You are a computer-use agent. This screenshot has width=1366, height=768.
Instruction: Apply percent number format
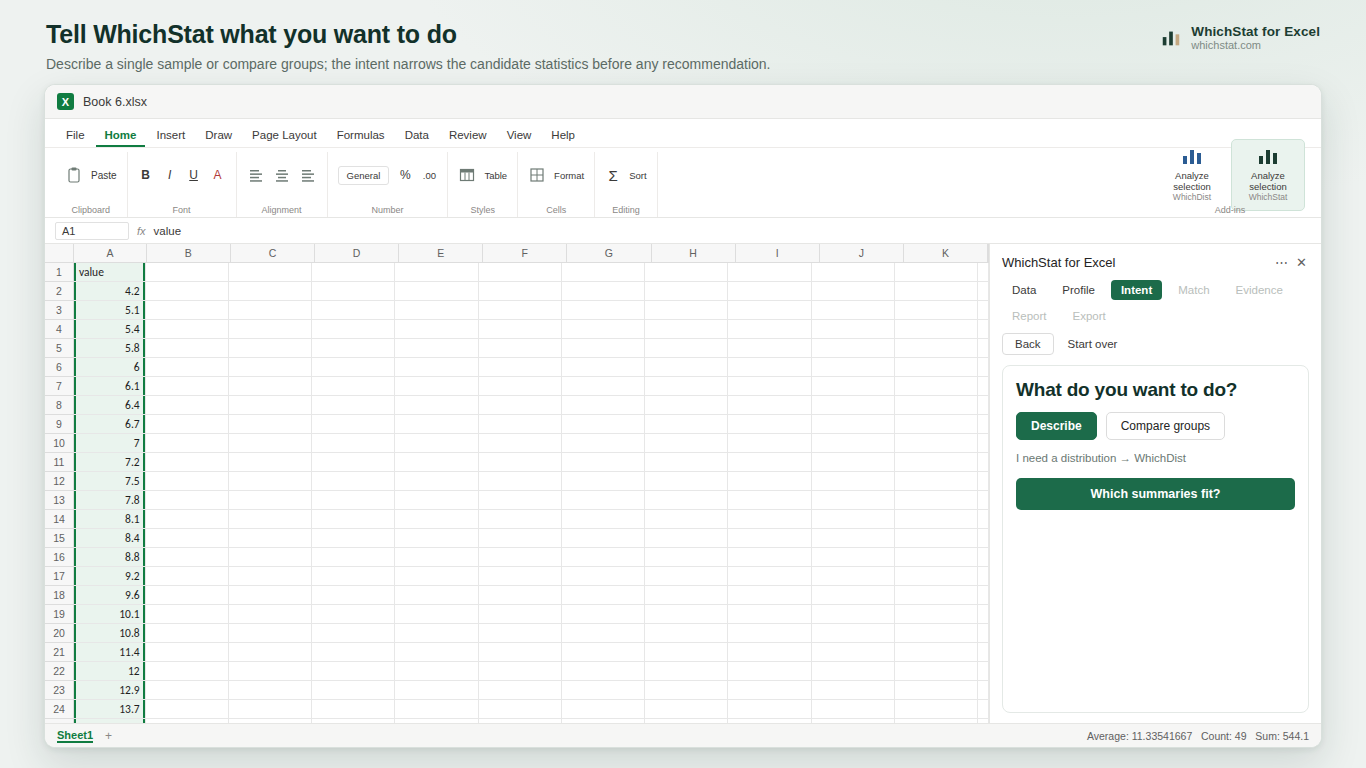tap(405, 175)
